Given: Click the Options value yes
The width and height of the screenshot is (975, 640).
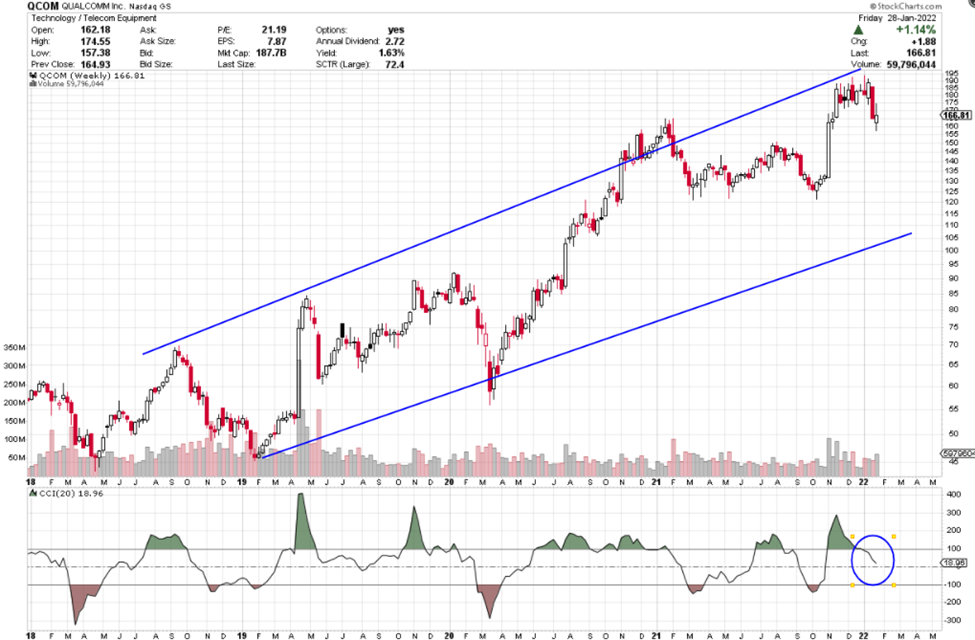Looking at the screenshot, I should (395, 30).
